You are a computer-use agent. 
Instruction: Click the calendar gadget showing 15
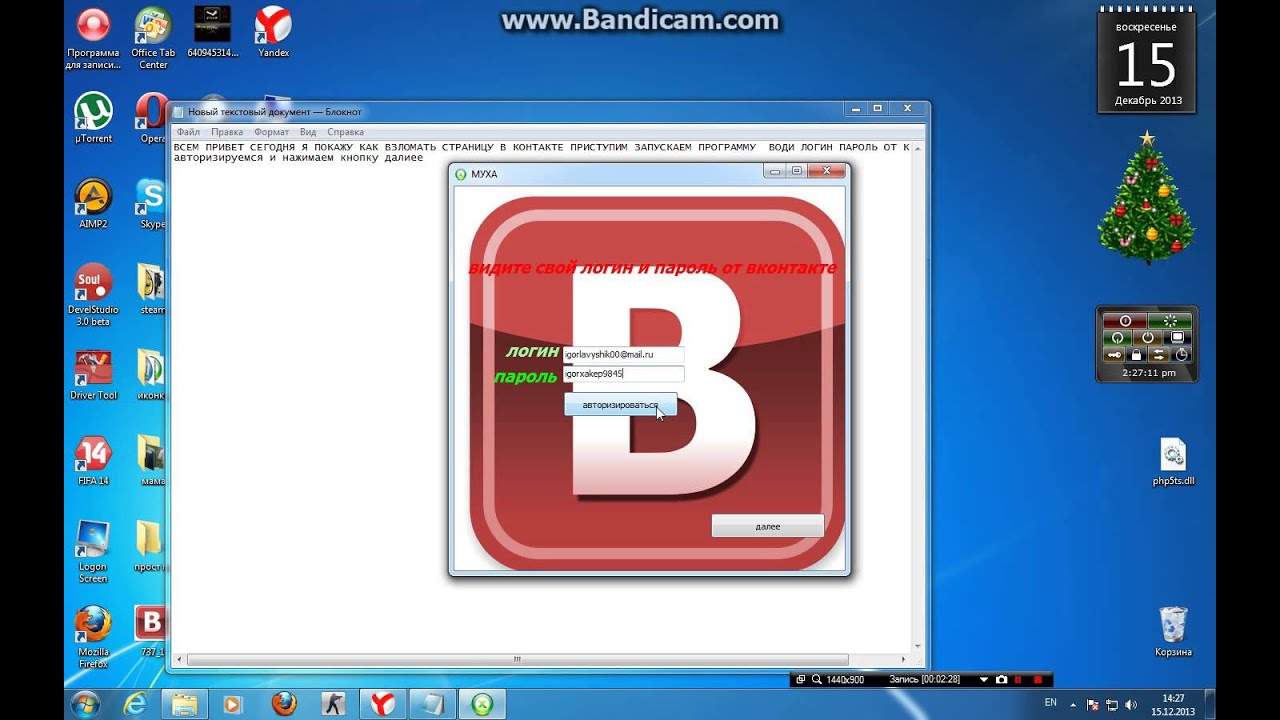[x=1147, y=60]
